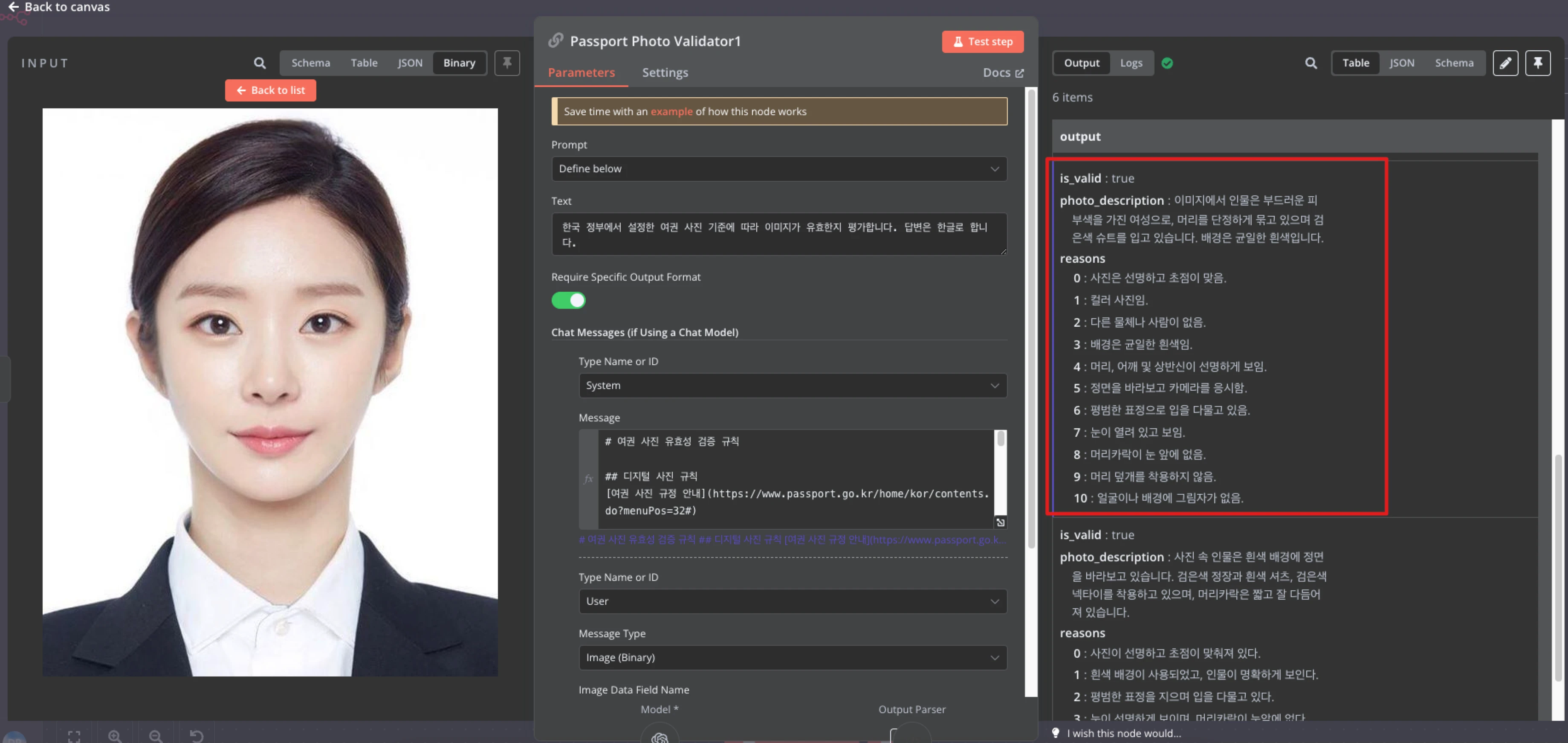Reset the image view
This screenshot has height=743, width=1568.
click(x=197, y=736)
